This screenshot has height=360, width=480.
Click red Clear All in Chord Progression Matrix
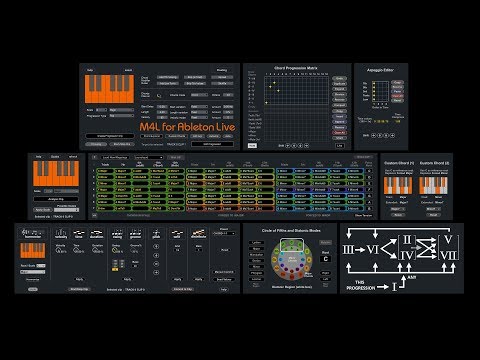(339, 133)
